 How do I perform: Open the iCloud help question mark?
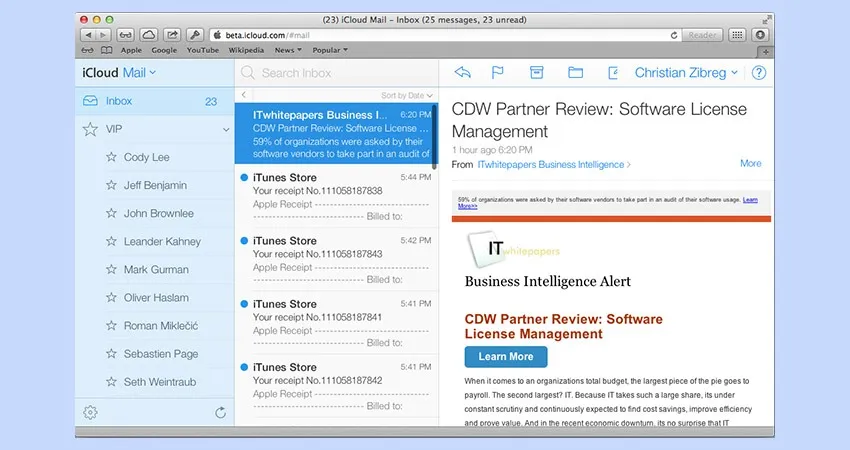click(x=759, y=73)
